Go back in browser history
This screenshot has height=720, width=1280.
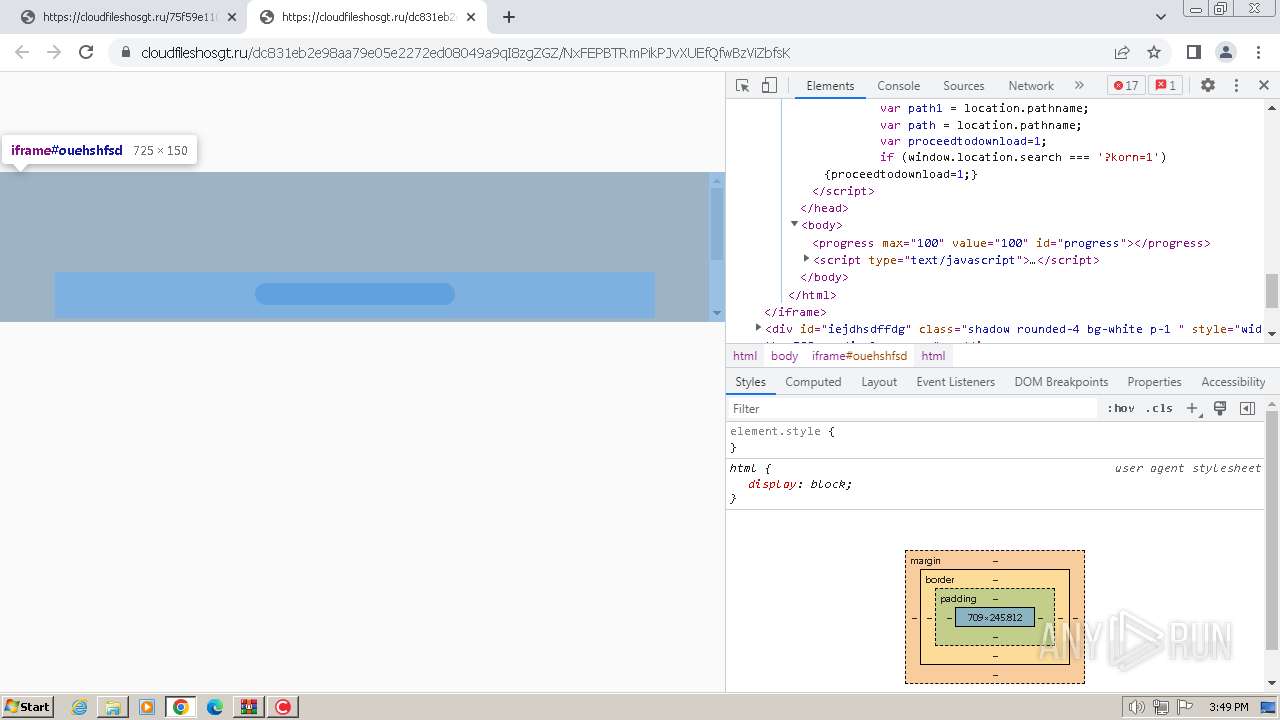[22, 52]
